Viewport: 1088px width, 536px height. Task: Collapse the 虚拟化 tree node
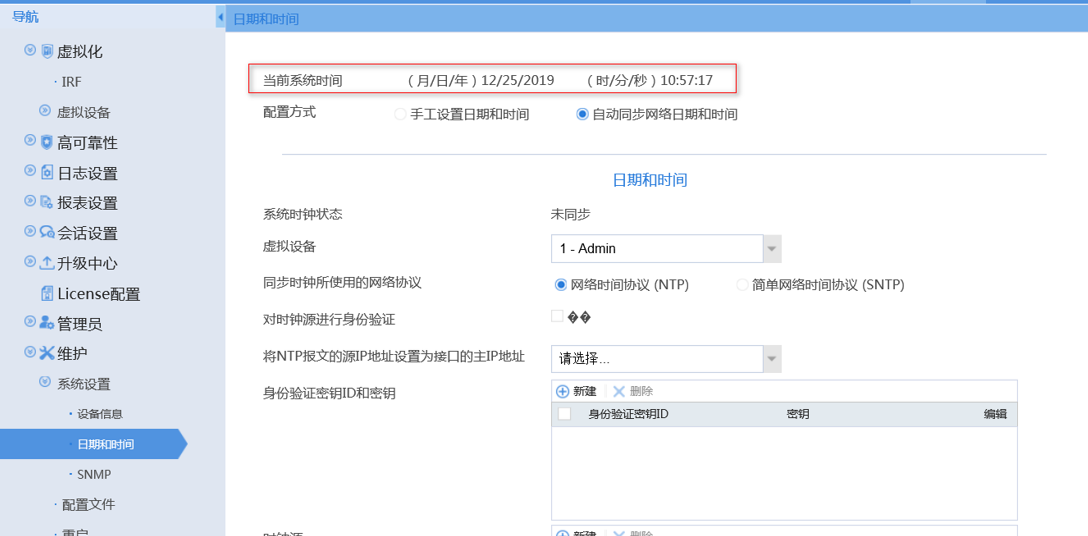(30, 51)
